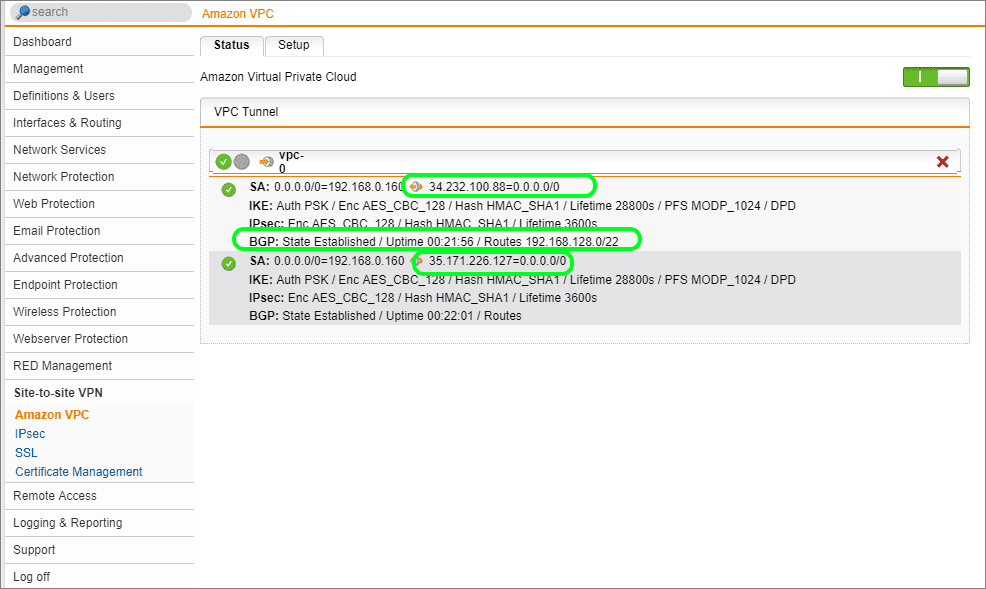Open the Support menu
This screenshot has height=589, width=986.
[99, 551]
